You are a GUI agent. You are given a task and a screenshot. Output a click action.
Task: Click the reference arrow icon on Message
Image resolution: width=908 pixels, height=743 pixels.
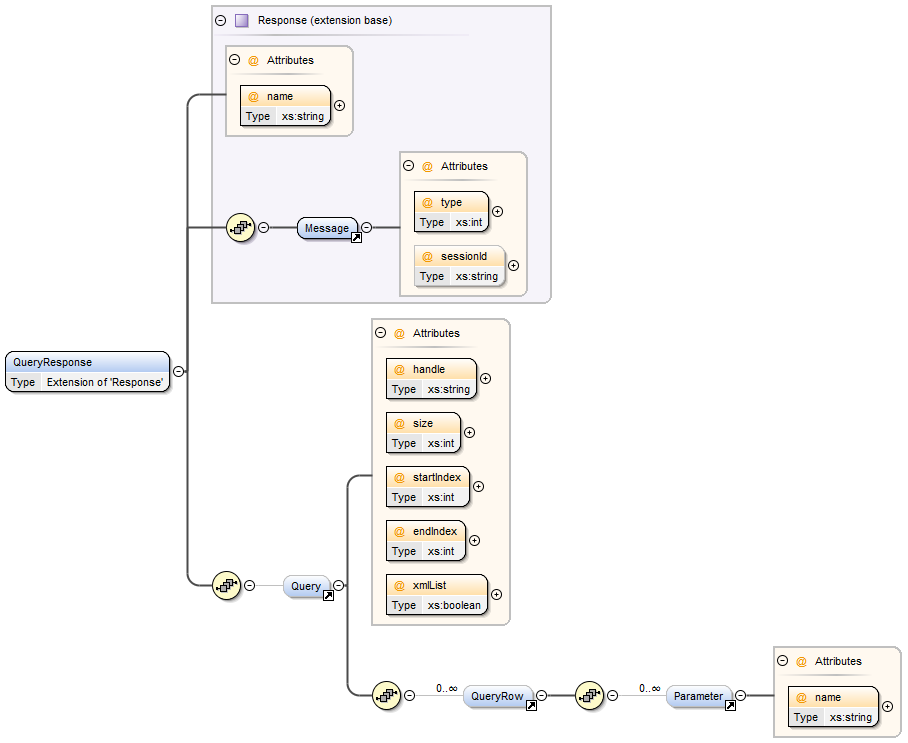pyautogui.click(x=356, y=238)
